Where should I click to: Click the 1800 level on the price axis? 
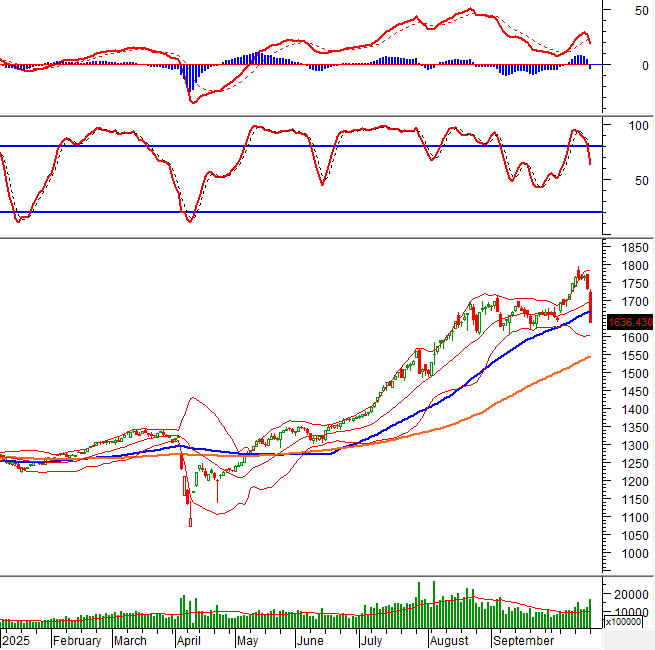coord(630,266)
